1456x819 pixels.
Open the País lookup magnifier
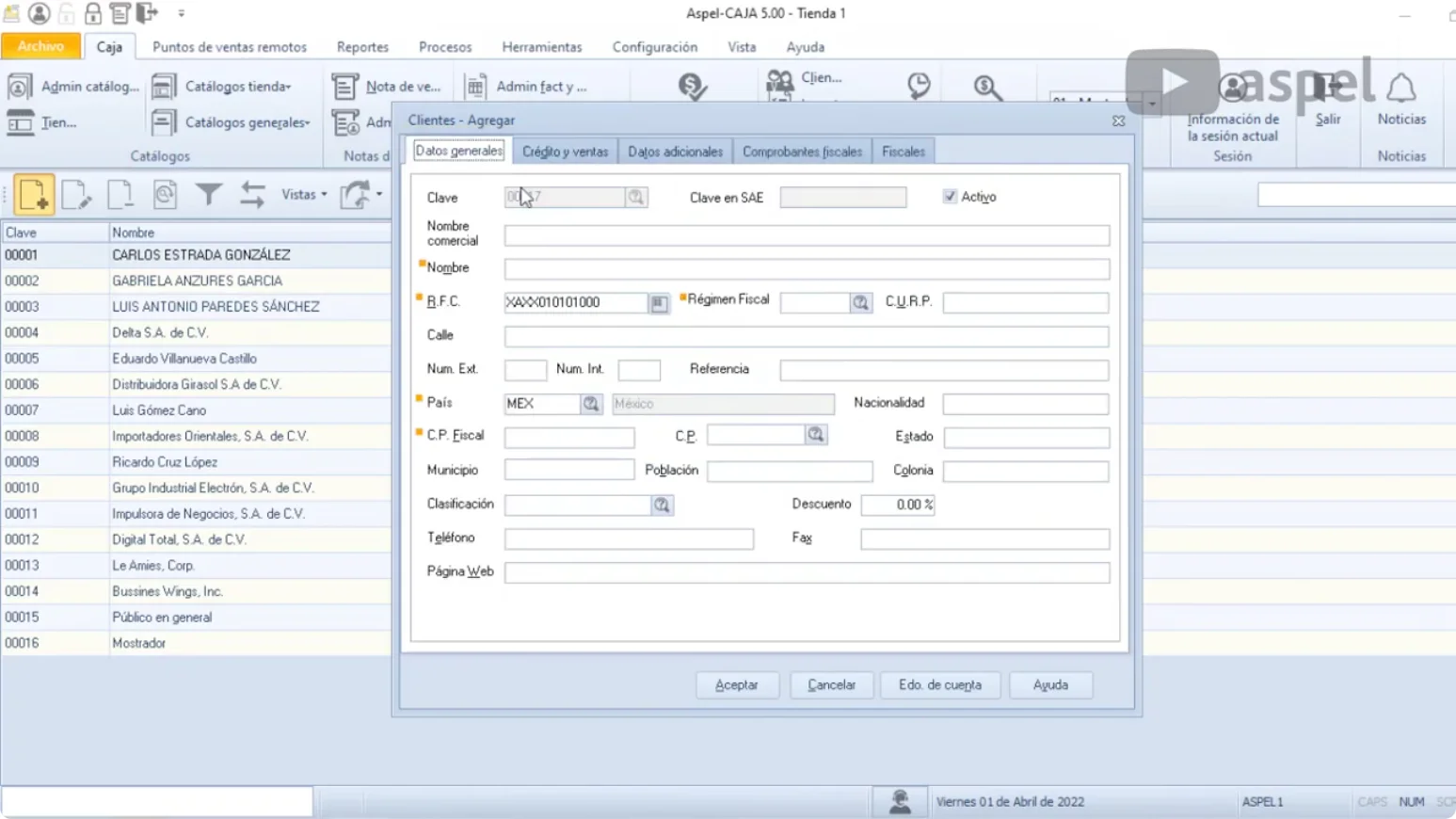click(x=590, y=404)
